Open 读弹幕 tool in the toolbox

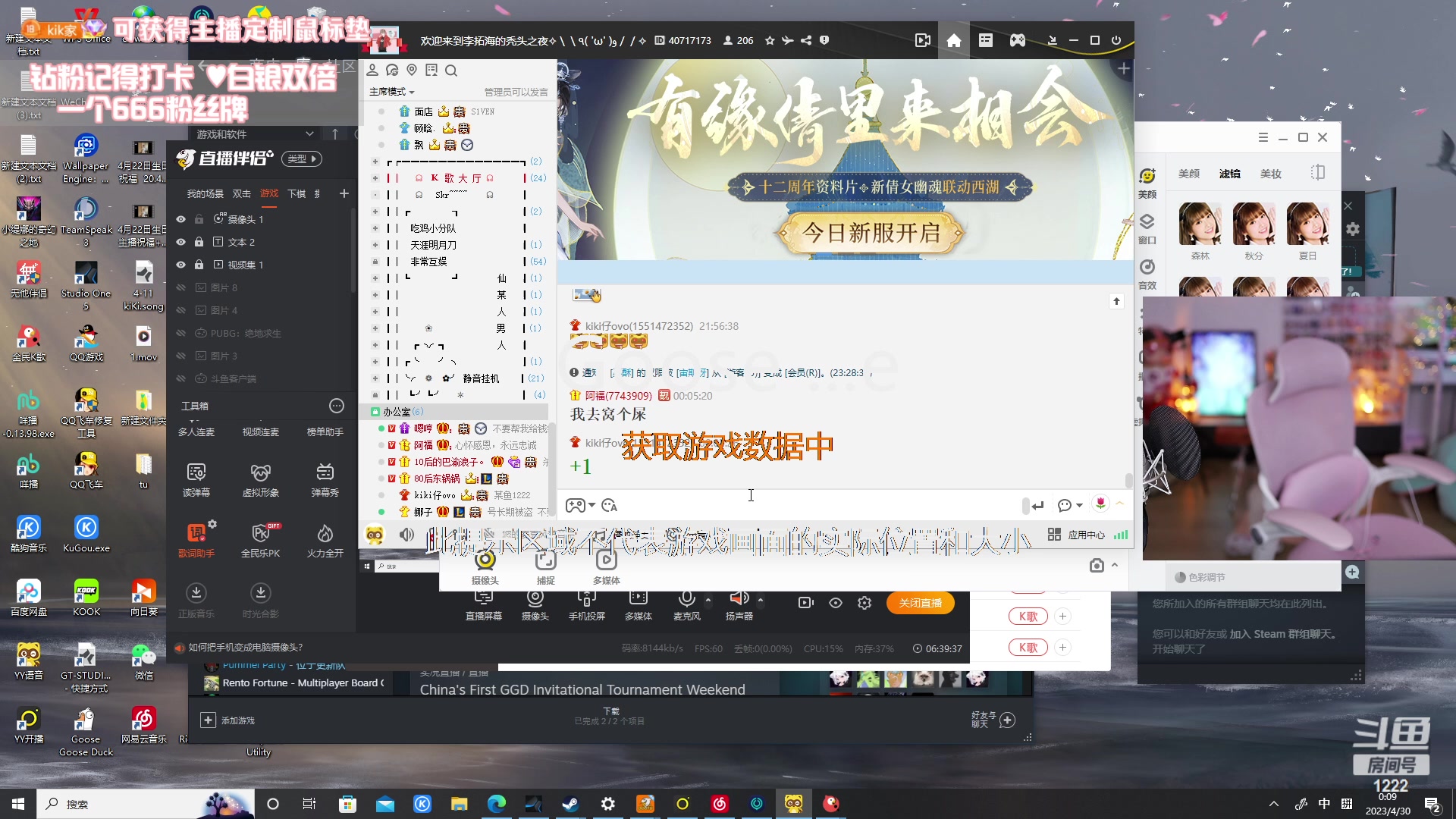(x=196, y=479)
